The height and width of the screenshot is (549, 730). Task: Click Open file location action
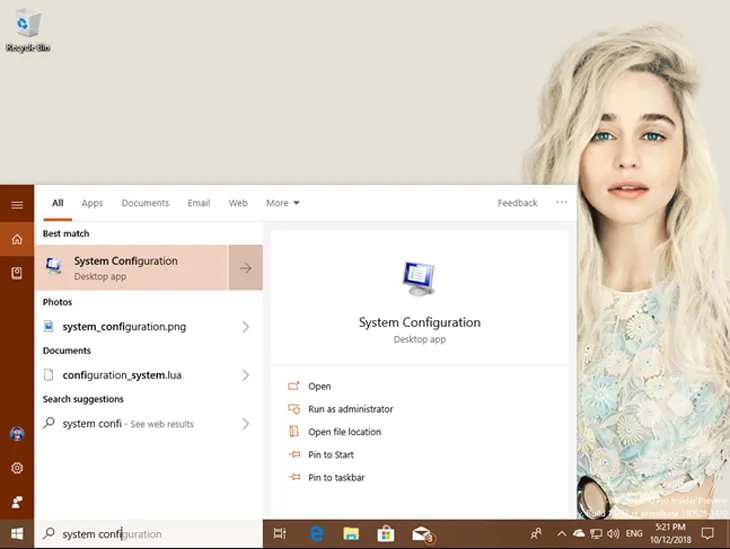[x=344, y=432]
